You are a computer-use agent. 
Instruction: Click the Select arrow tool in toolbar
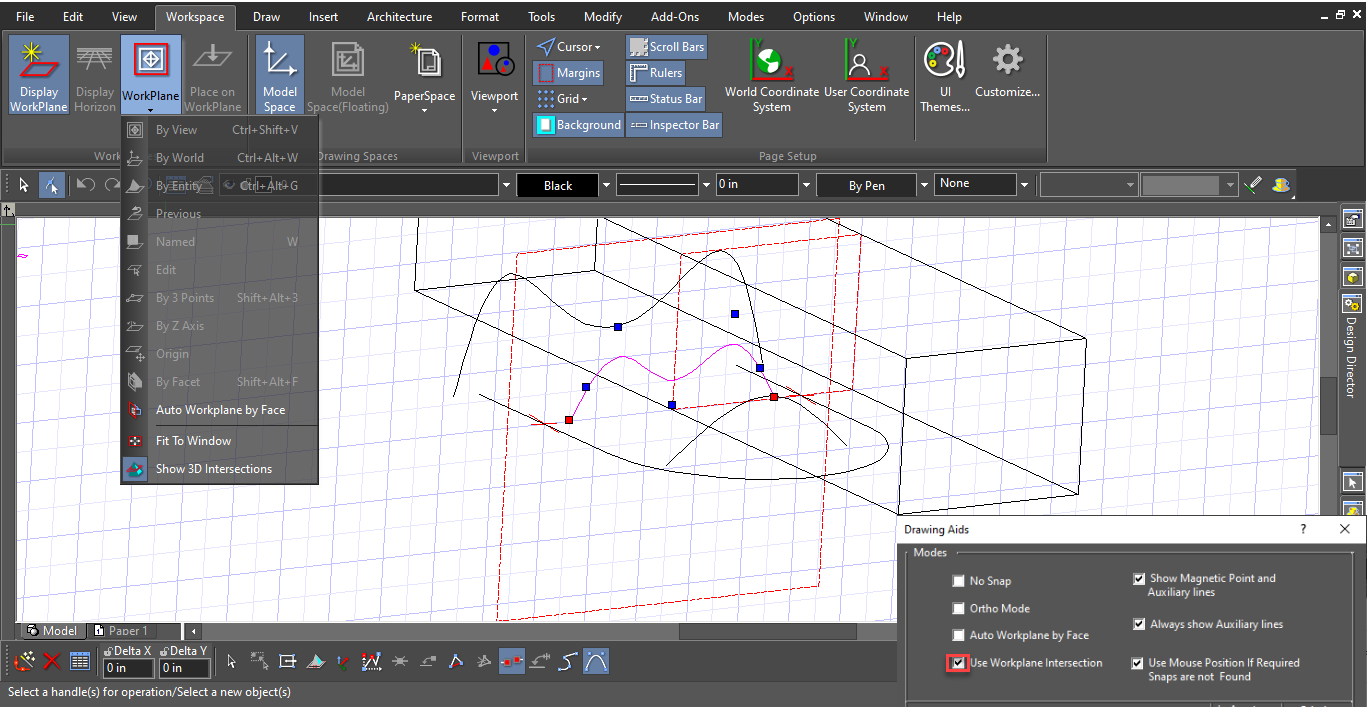[24, 185]
